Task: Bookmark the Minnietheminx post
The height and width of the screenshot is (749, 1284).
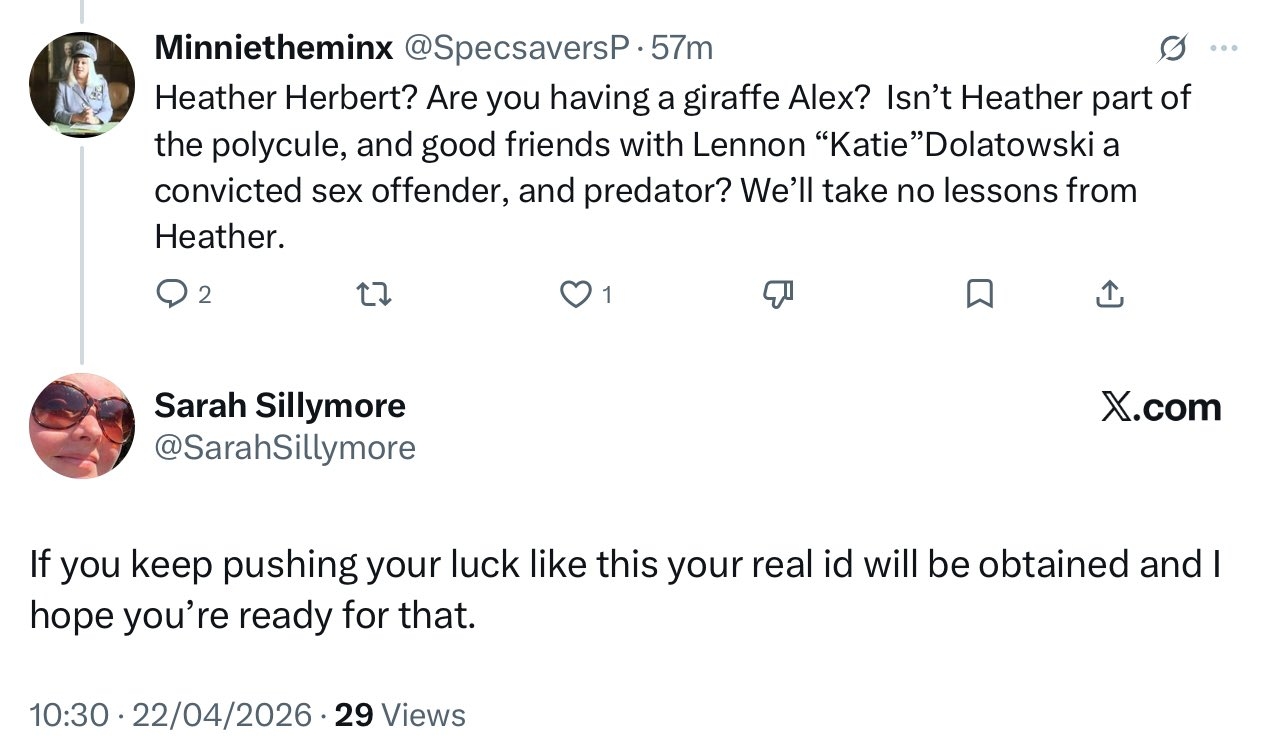Action: coord(980,294)
